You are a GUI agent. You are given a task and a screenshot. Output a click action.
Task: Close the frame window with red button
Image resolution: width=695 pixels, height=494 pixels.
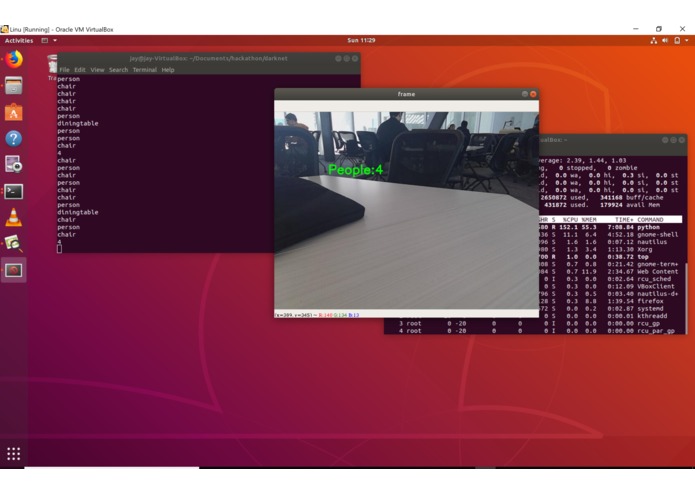[x=533, y=94]
